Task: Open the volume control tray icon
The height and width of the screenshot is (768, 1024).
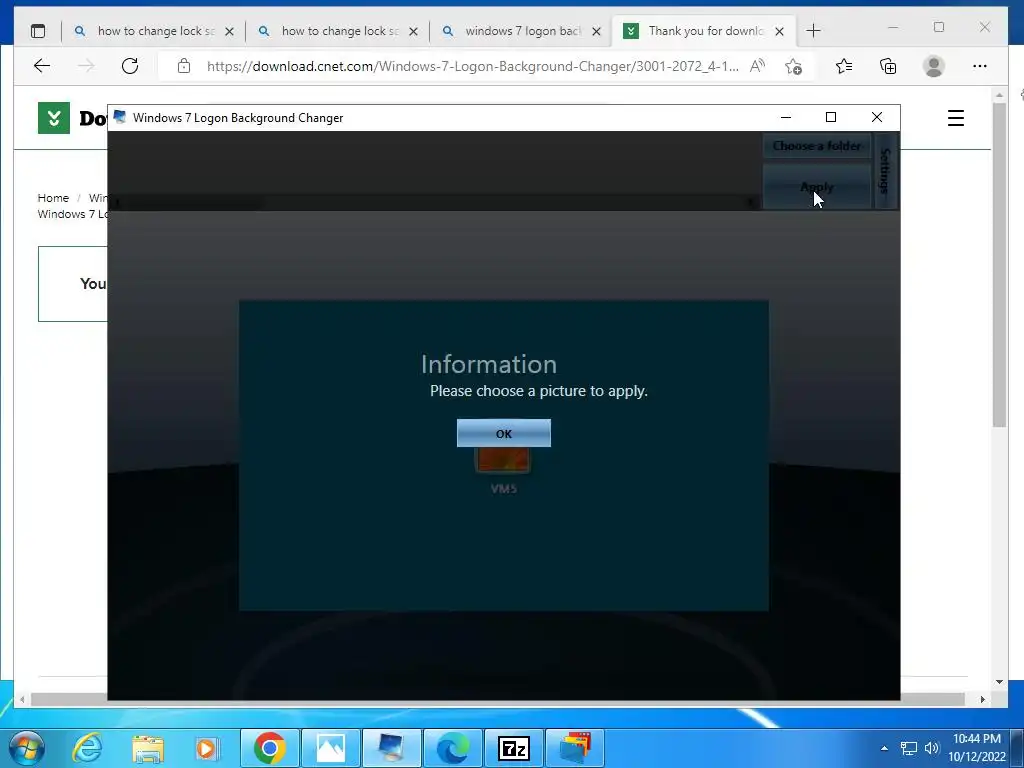Action: click(x=932, y=748)
